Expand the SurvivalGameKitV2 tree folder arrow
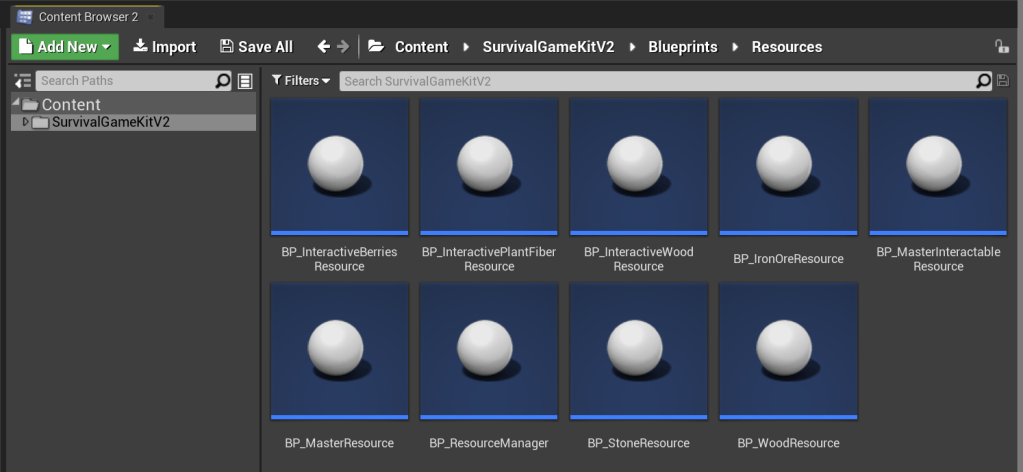Viewport: 1023px width, 472px height. tap(26, 122)
